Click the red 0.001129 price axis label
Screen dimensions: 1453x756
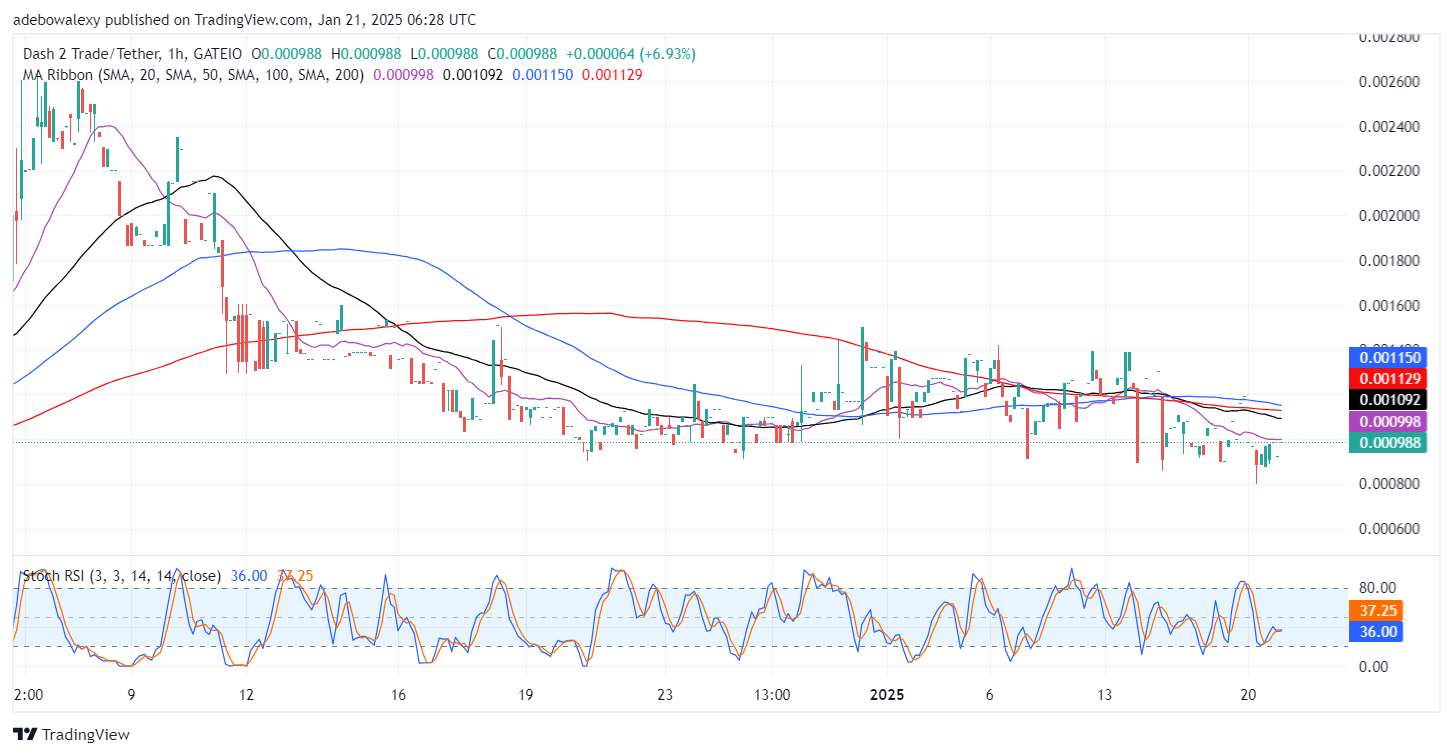click(1386, 378)
